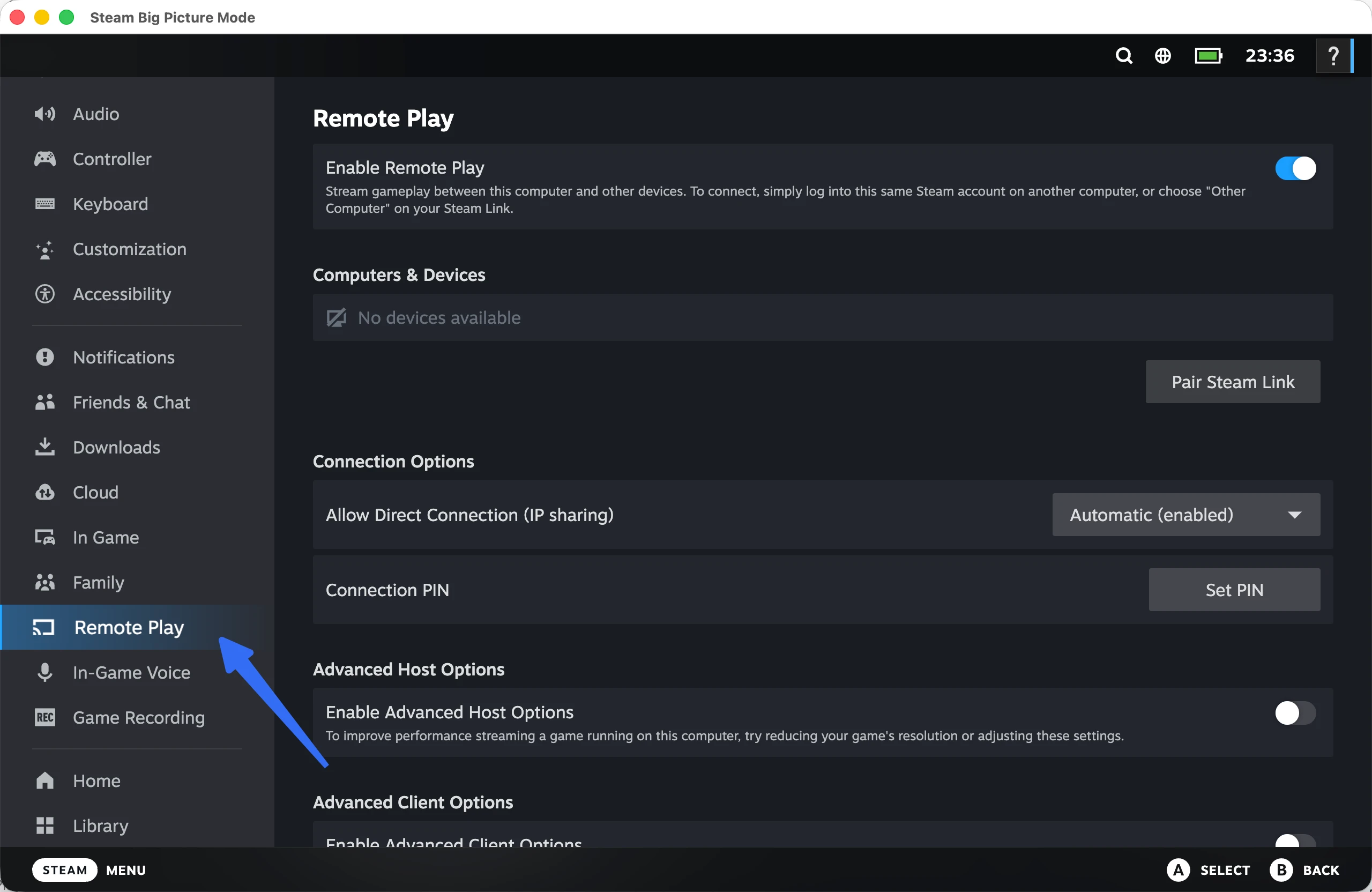The height and width of the screenshot is (892, 1372).
Task: Click the Remote Play cast icon
Action: point(43,627)
